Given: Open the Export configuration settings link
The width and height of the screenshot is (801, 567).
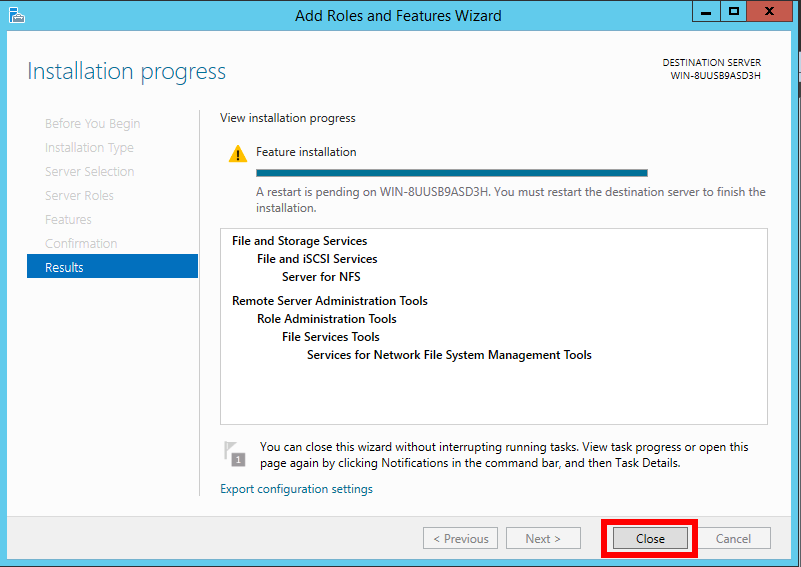Looking at the screenshot, I should (x=296, y=489).
